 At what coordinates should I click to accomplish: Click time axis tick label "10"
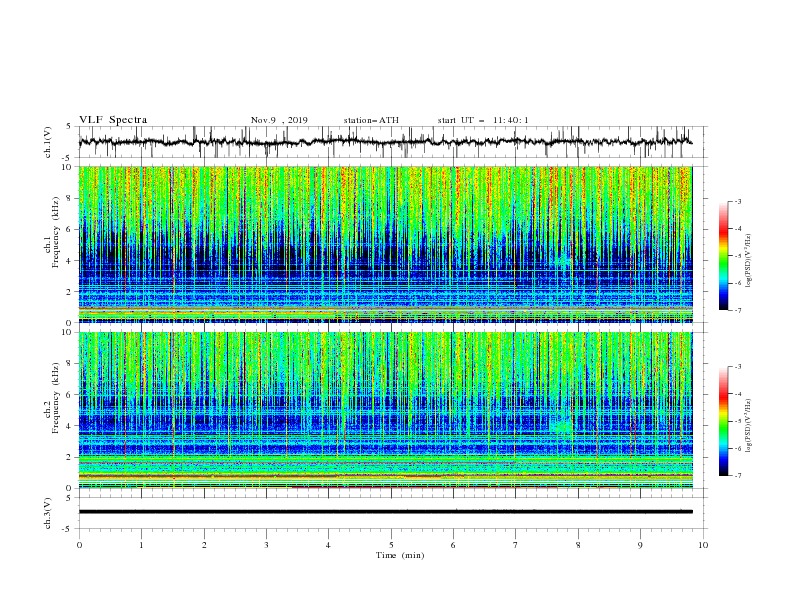click(703, 545)
